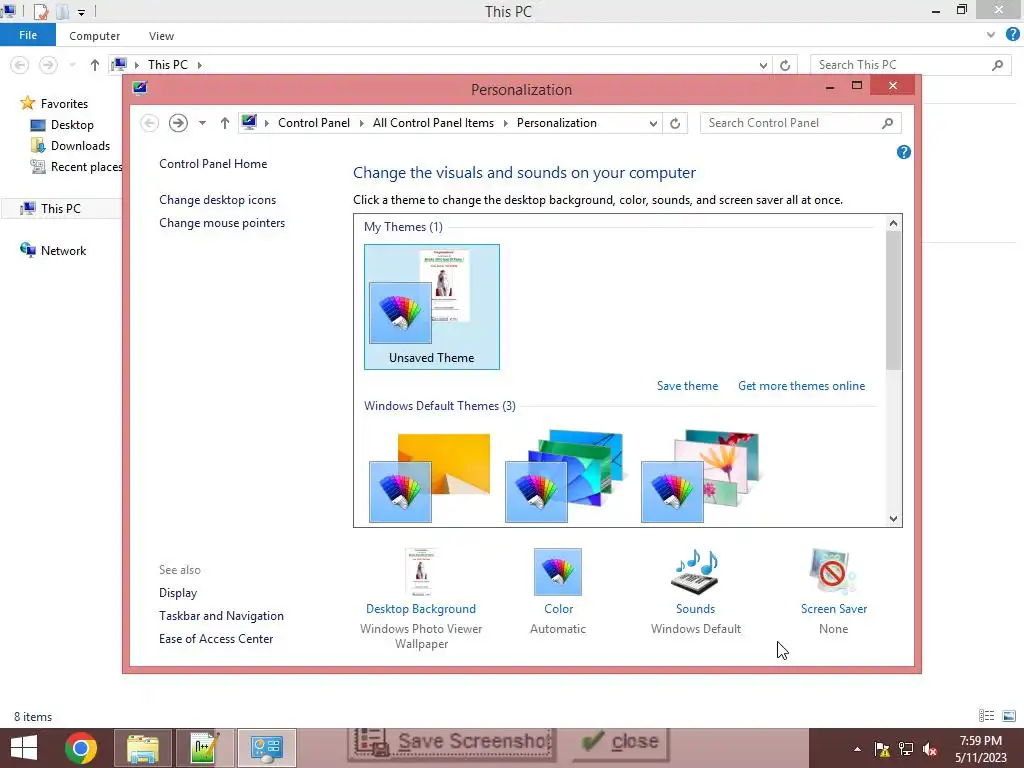Viewport: 1024px width, 768px height.
Task: Select Recent places in the navigation pane
Action: (77, 167)
